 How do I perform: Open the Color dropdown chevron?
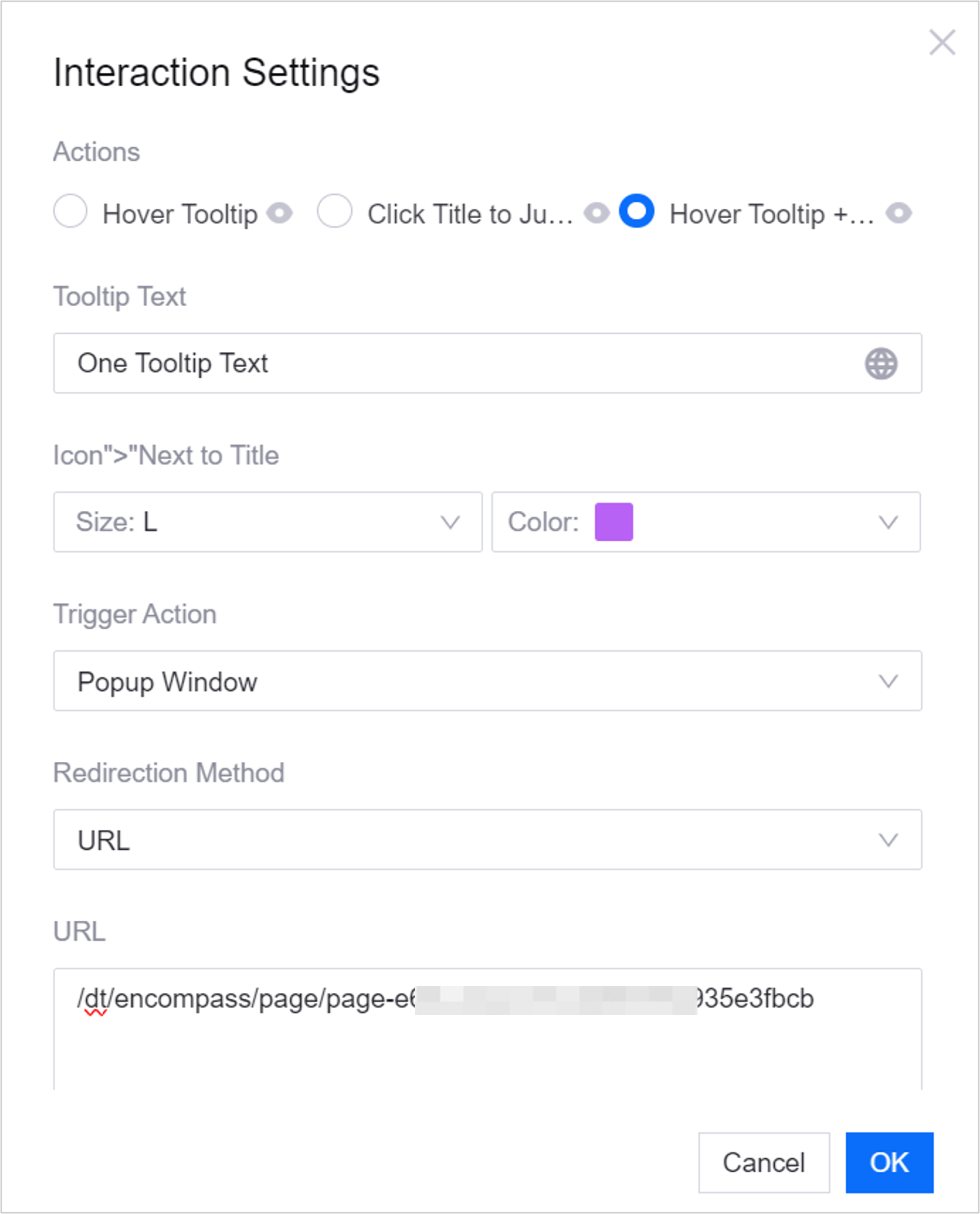889,523
